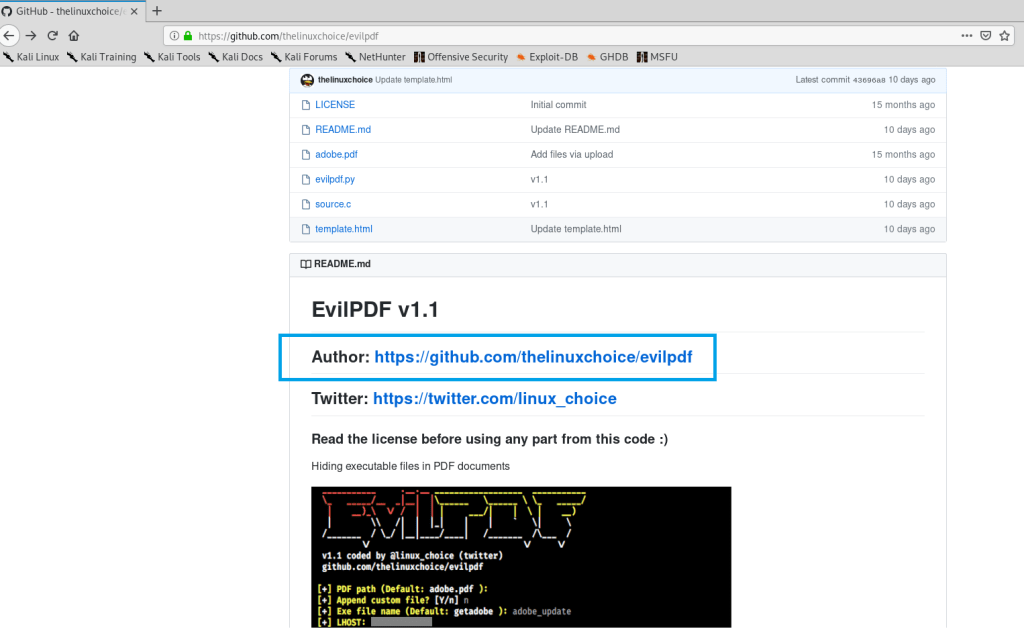This screenshot has height=631, width=1024.
Task: Open the page actions three-dots menu
Action: [967, 35]
